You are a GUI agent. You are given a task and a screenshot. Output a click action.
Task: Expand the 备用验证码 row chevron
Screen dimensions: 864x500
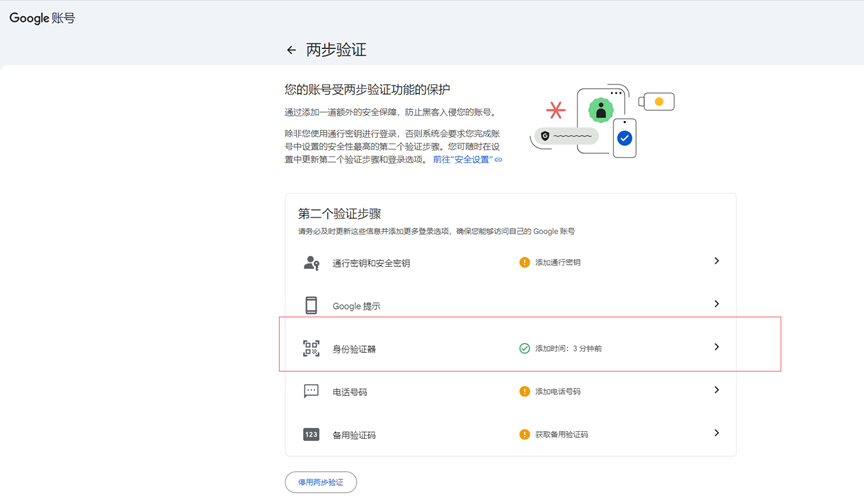716,433
